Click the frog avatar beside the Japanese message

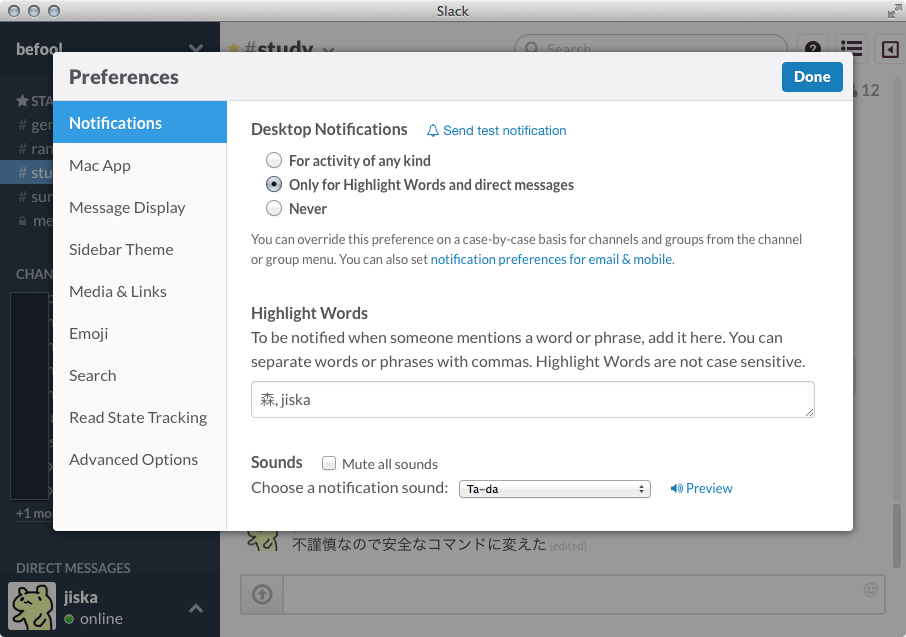click(262, 541)
